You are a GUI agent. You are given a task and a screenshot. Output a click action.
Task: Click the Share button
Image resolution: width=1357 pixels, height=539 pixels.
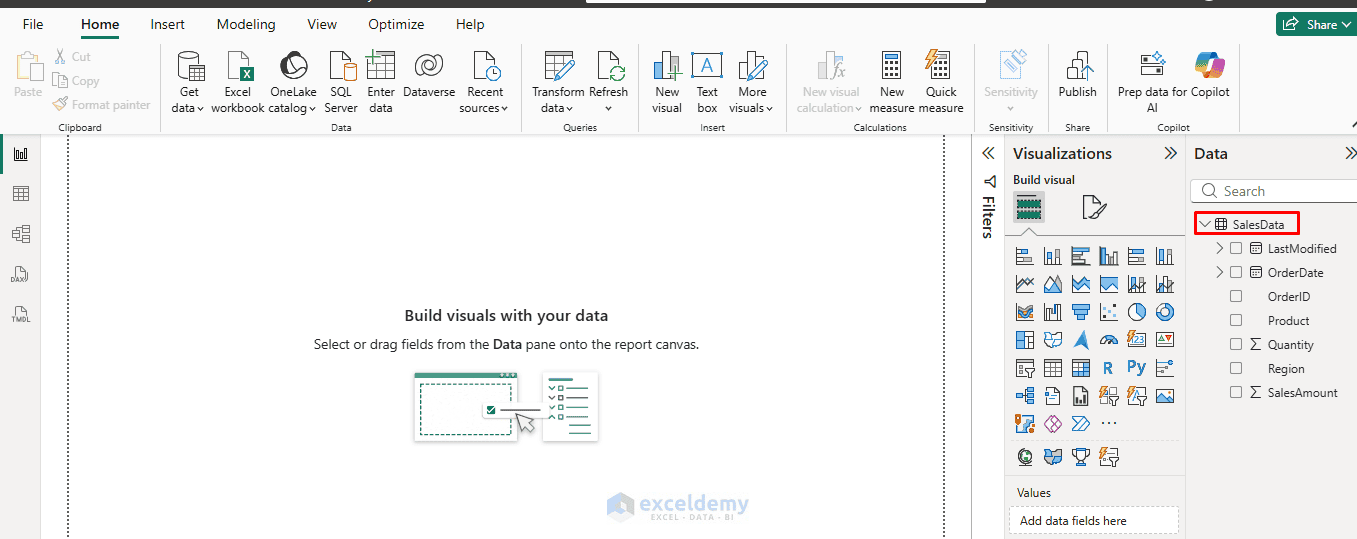point(1316,24)
